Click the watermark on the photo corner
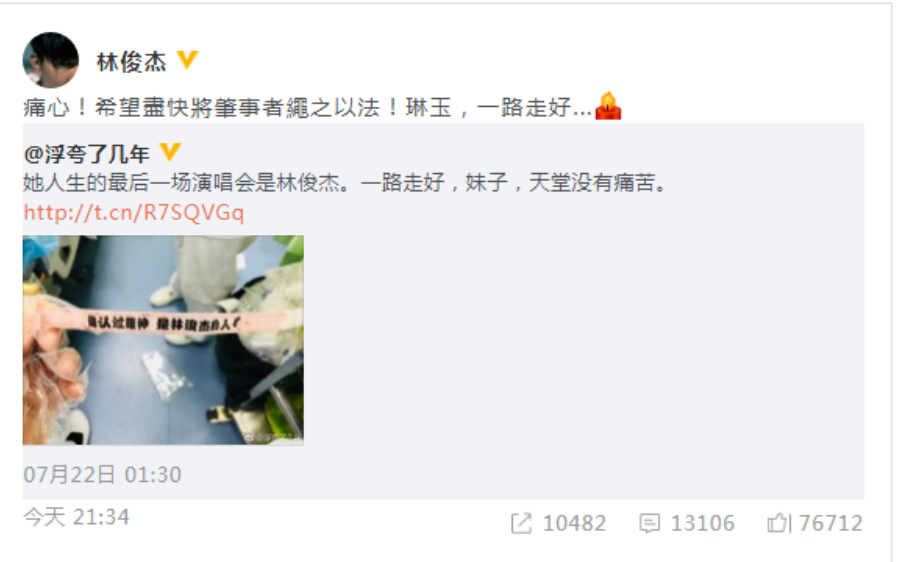 272,438
